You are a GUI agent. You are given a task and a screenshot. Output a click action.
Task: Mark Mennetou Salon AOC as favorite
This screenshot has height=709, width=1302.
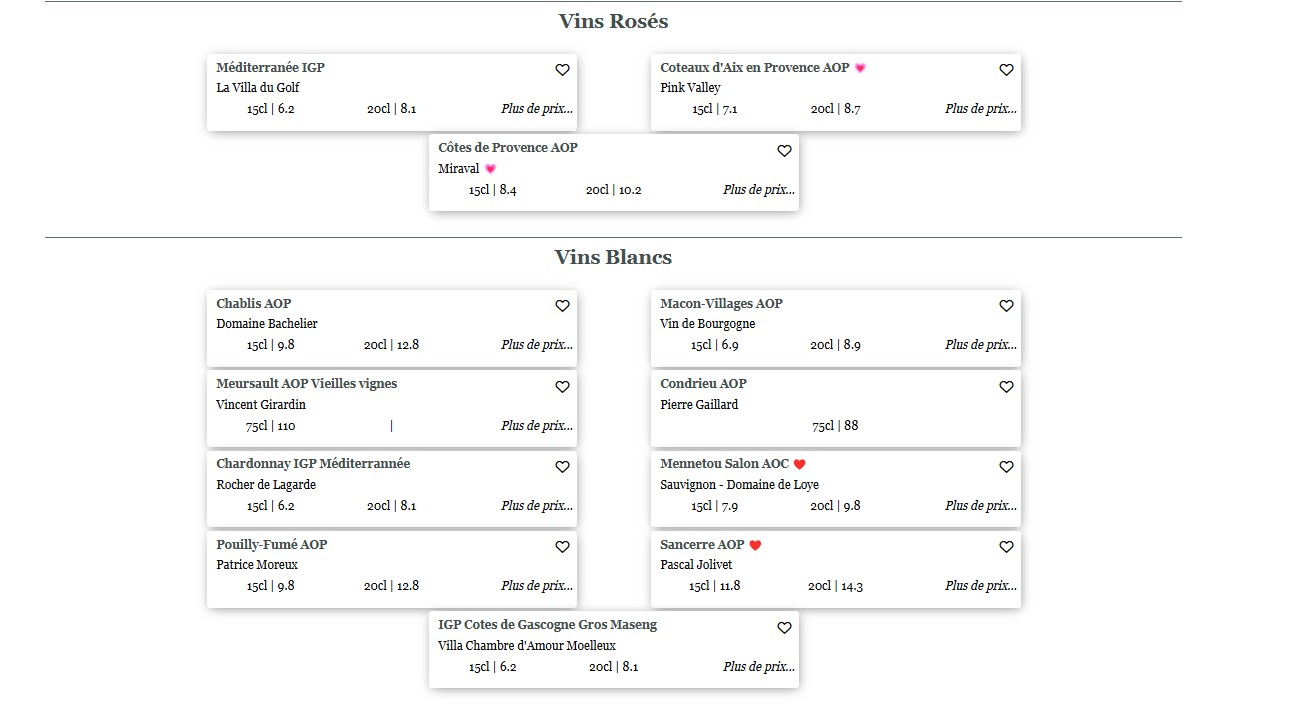tap(1006, 467)
